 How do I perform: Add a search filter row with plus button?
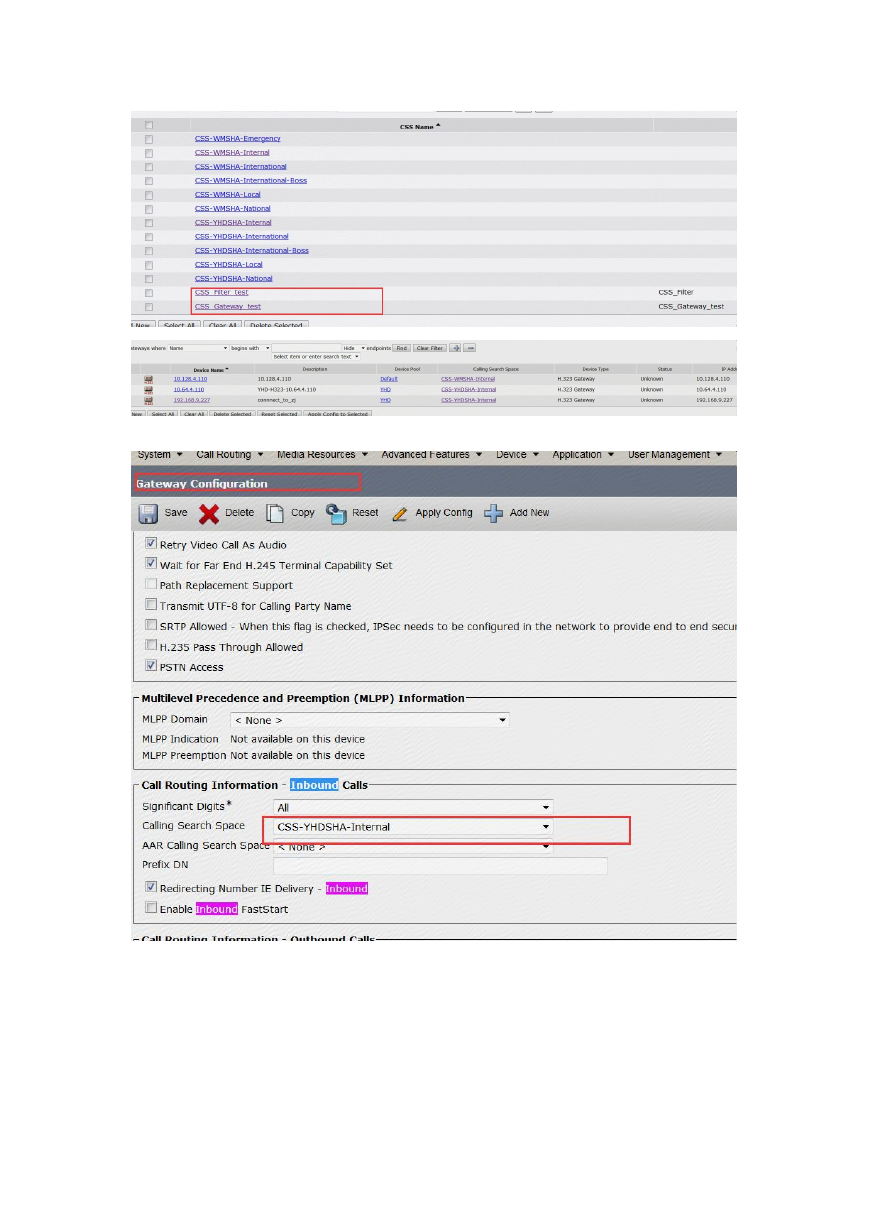pyautogui.click(x=455, y=348)
